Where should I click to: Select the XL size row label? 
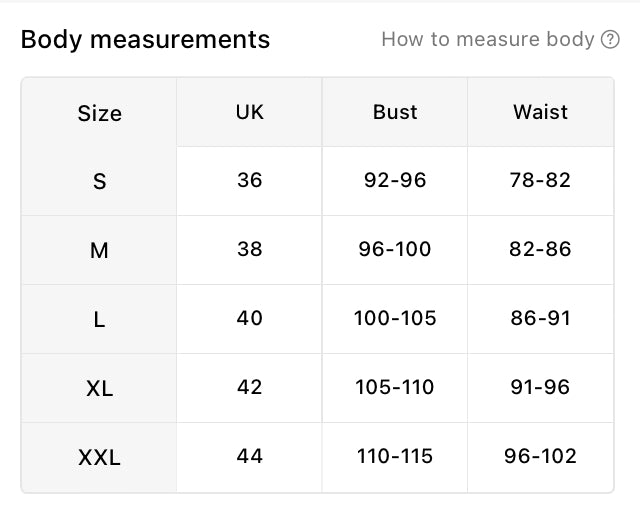[99, 388]
